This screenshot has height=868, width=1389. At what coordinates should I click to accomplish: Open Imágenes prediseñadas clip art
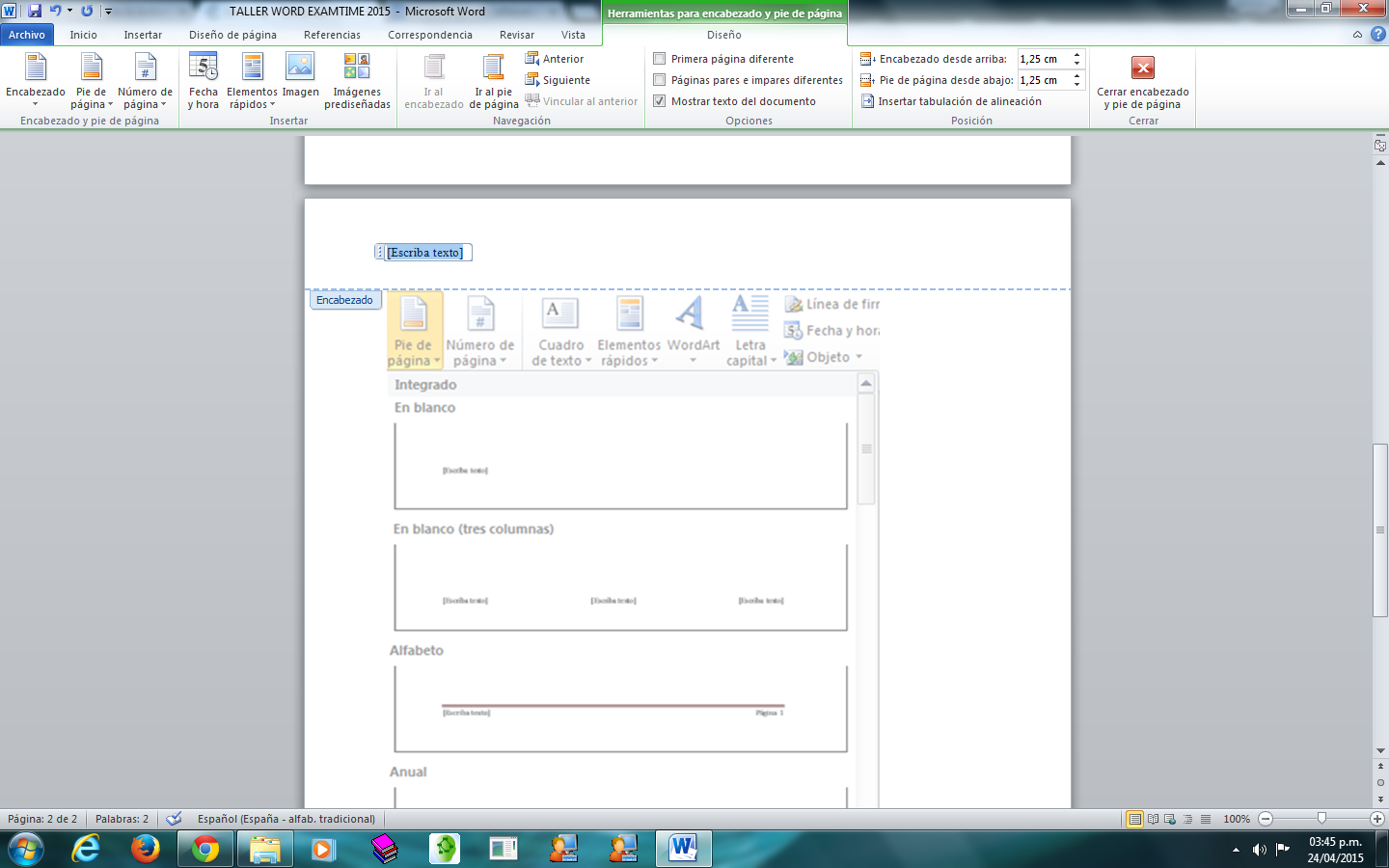[x=357, y=80]
